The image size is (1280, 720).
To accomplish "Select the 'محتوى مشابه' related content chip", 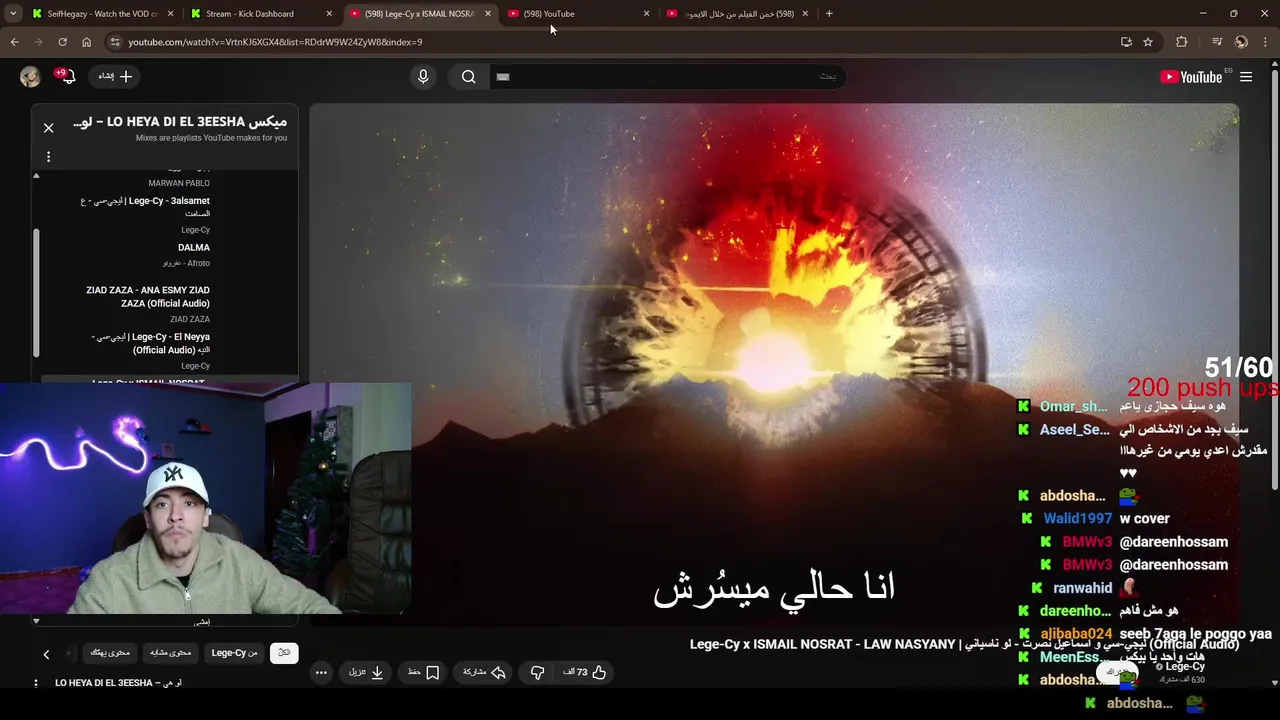I will point(171,653).
